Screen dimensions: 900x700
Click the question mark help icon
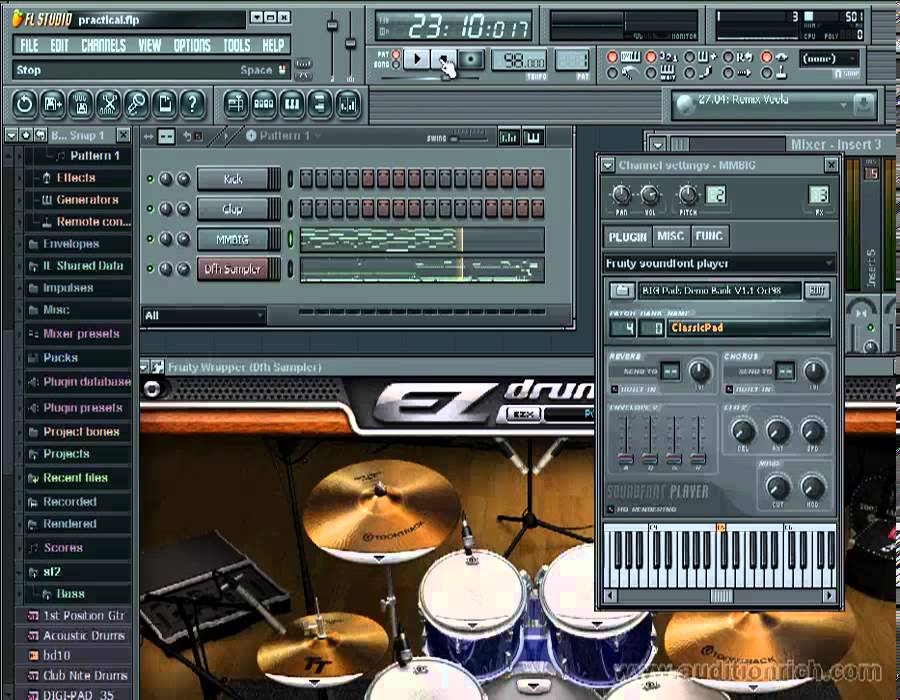tap(192, 104)
